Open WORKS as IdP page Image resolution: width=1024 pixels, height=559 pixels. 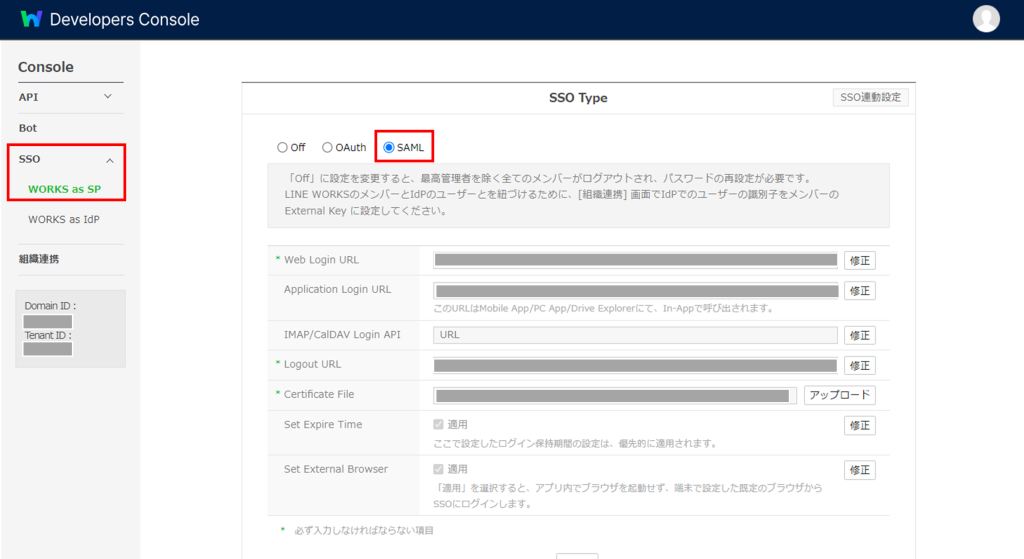tap(64, 219)
